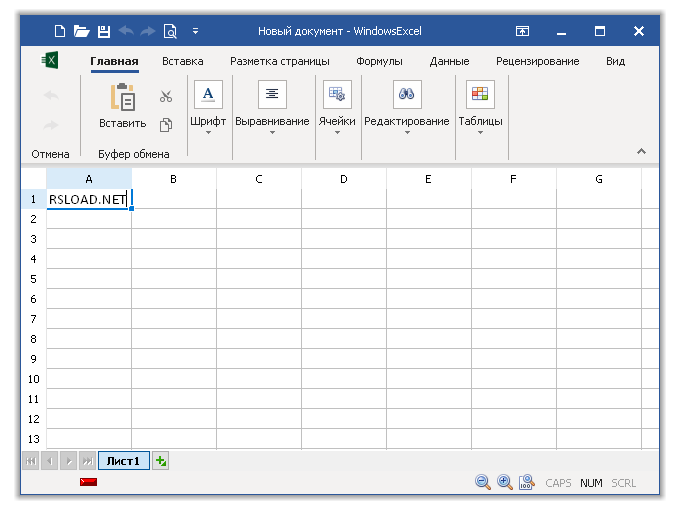Screen dimensions: 693x512
Task: Click the Таблицы tables icon
Action: (x=480, y=94)
